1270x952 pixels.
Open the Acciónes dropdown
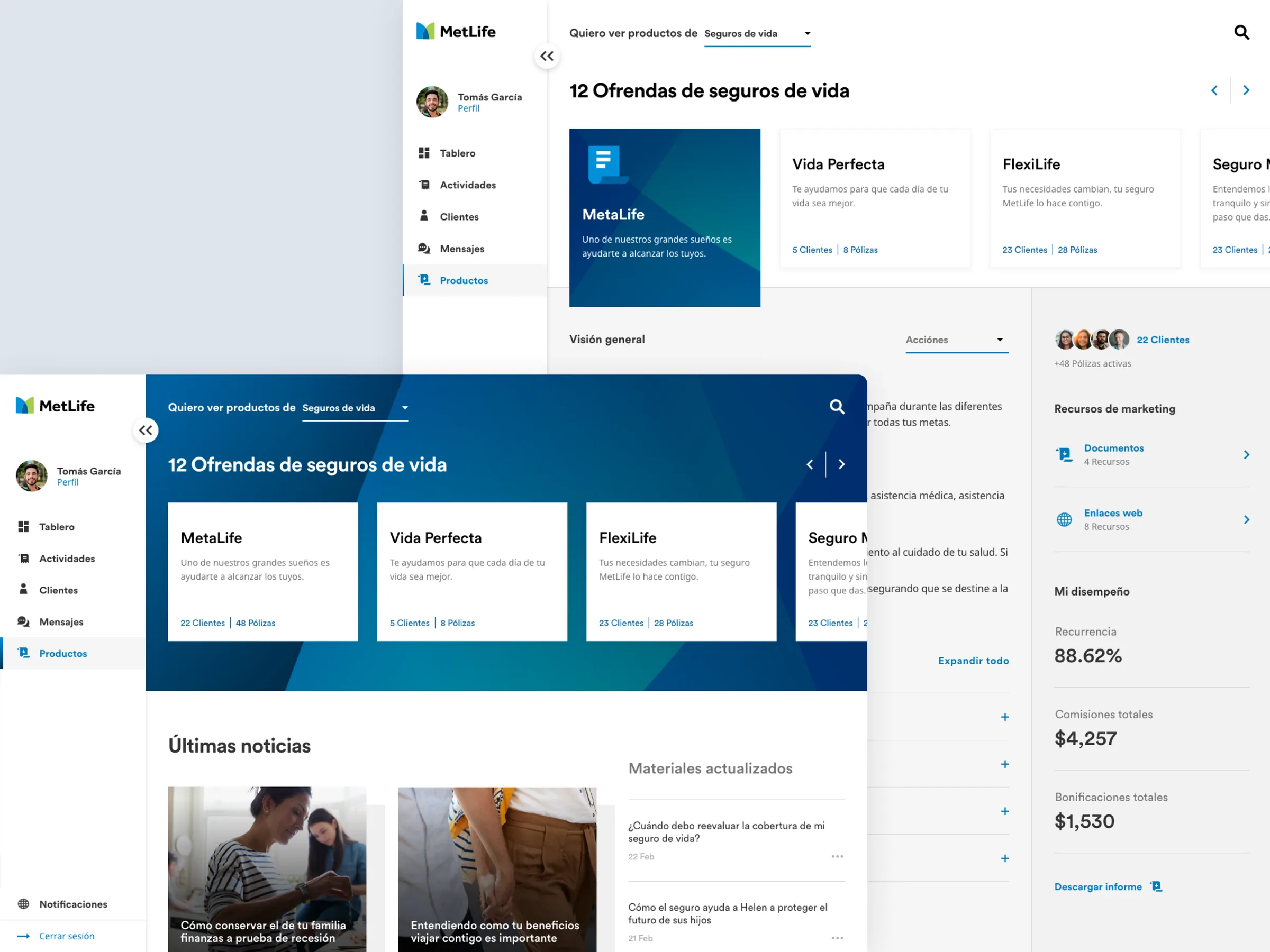(x=957, y=340)
